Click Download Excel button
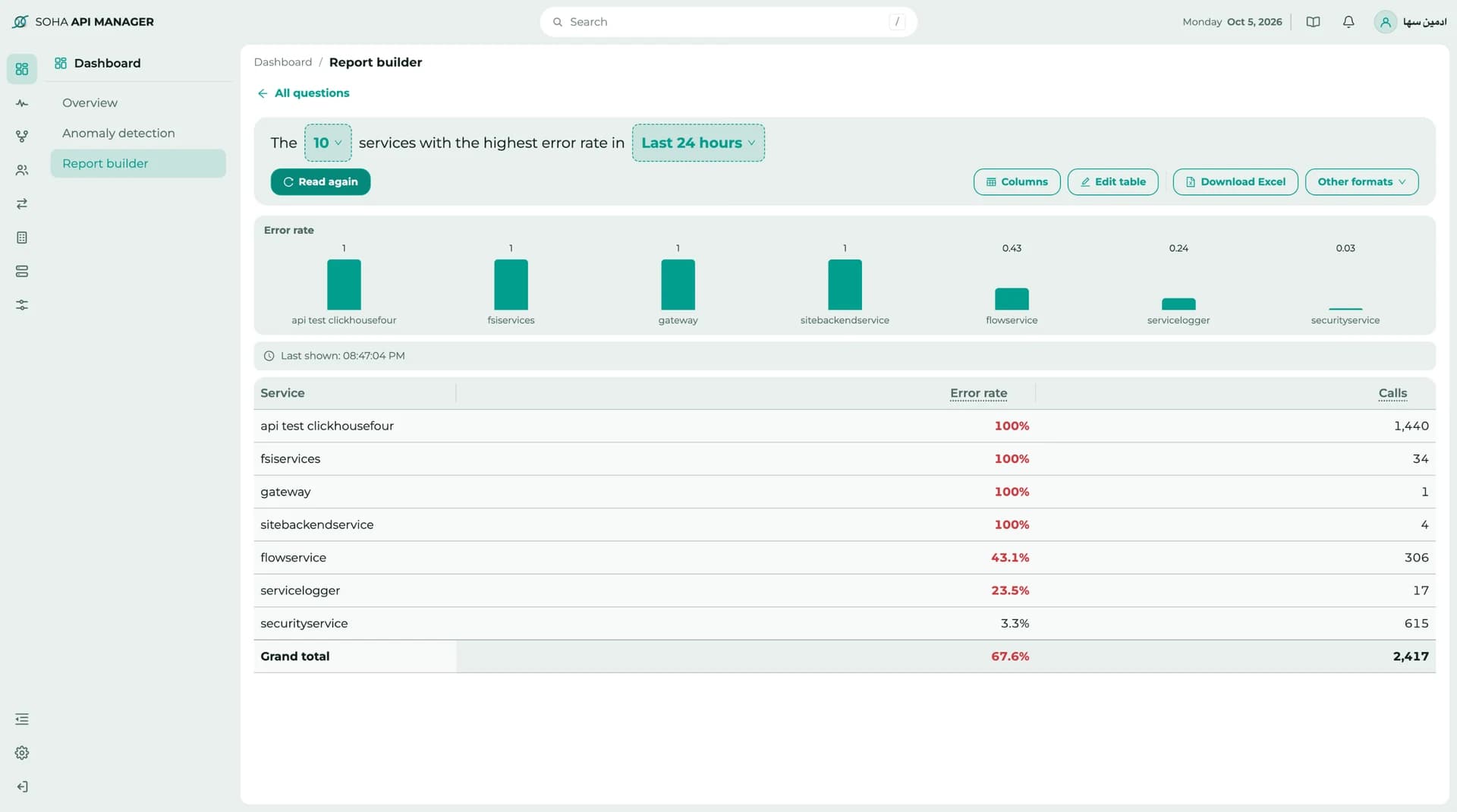 [1235, 182]
